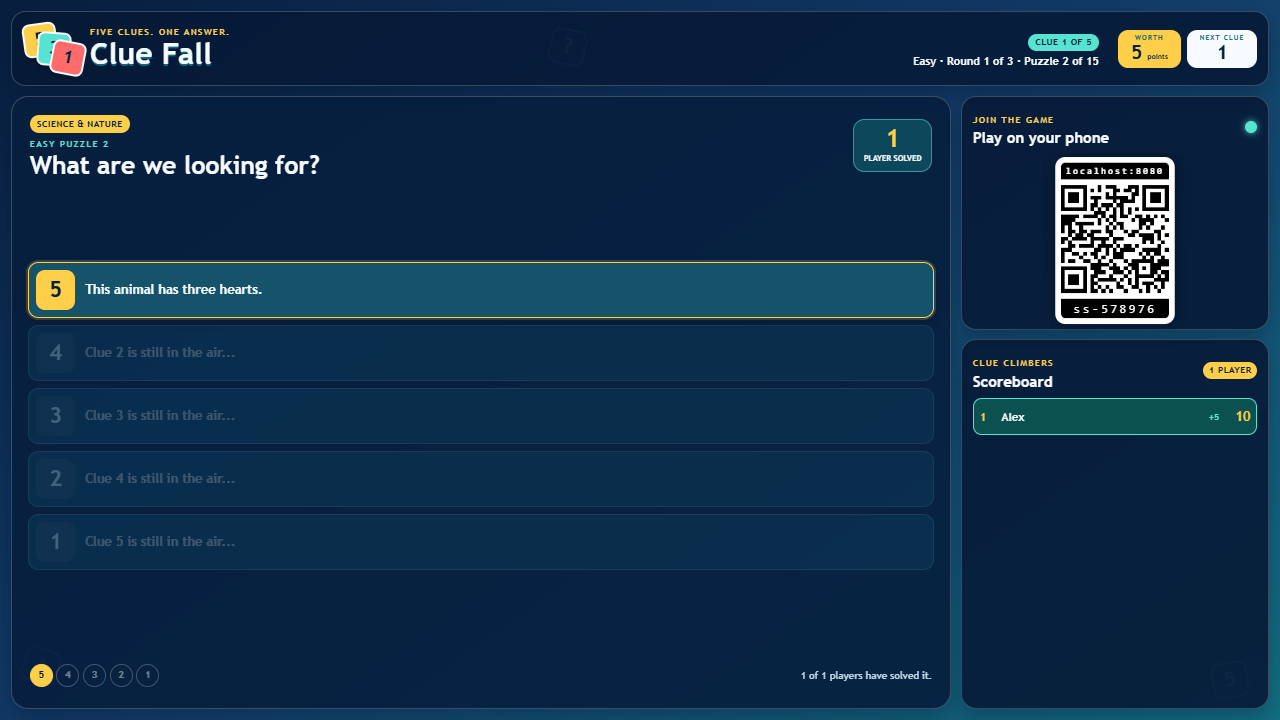Click the Clue Fall title text
Image resolution: width=1280 pixels, height=720 pixels.
click(x=151, y=54)
